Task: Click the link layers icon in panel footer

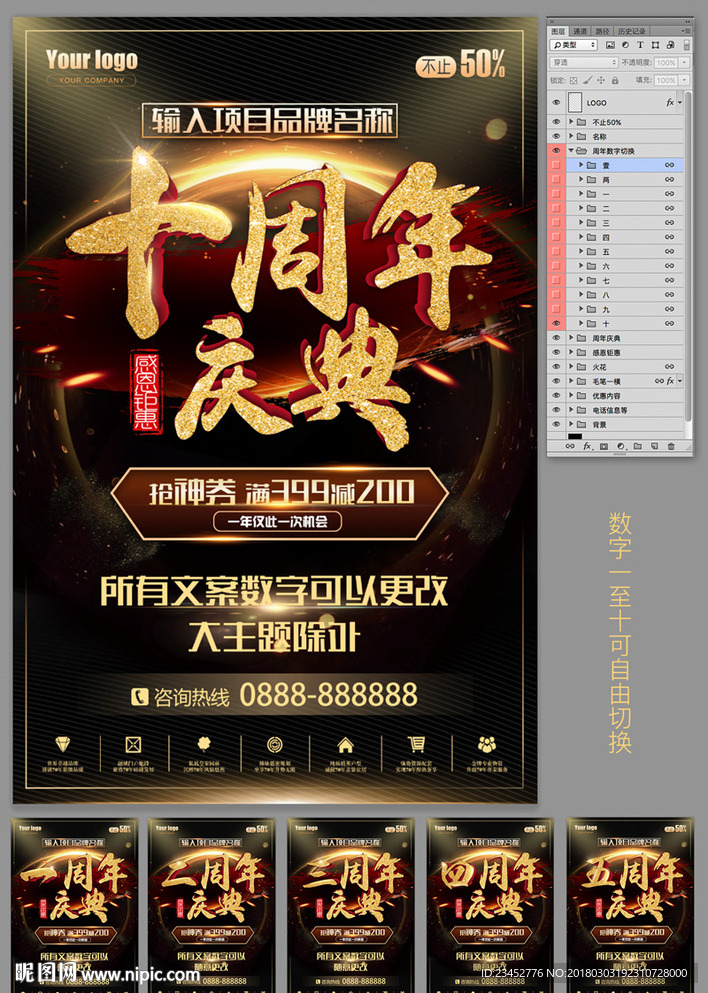Action: click(570, 446)
